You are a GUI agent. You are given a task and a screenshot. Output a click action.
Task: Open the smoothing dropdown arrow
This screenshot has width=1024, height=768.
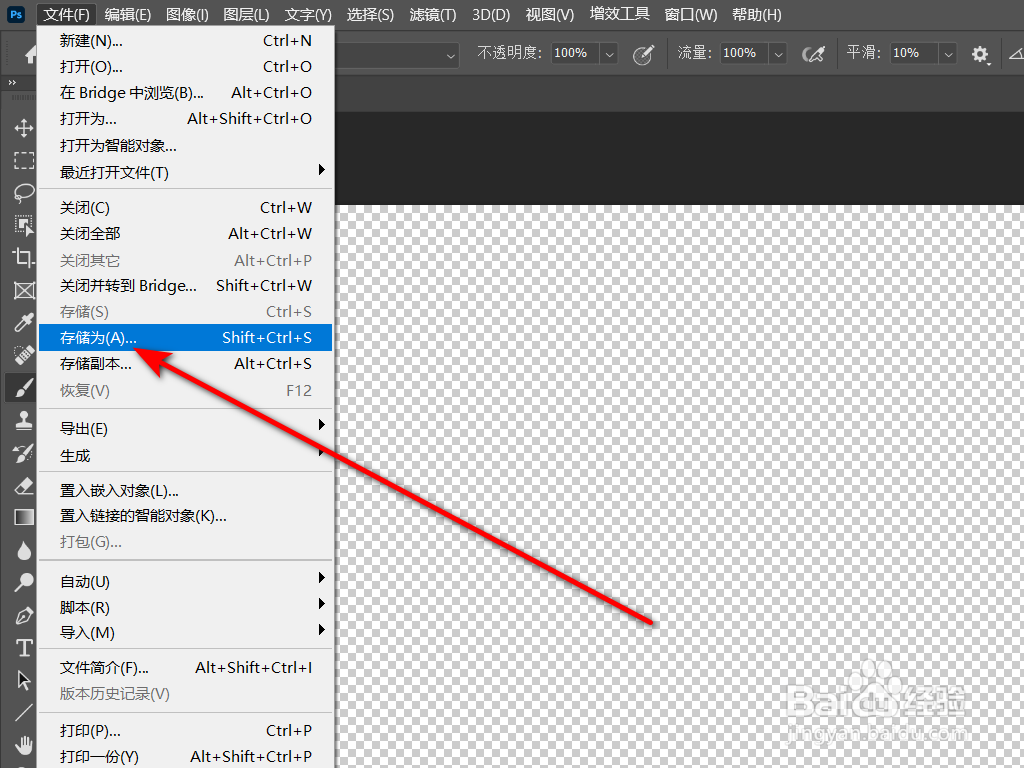(x=948, y=54)
